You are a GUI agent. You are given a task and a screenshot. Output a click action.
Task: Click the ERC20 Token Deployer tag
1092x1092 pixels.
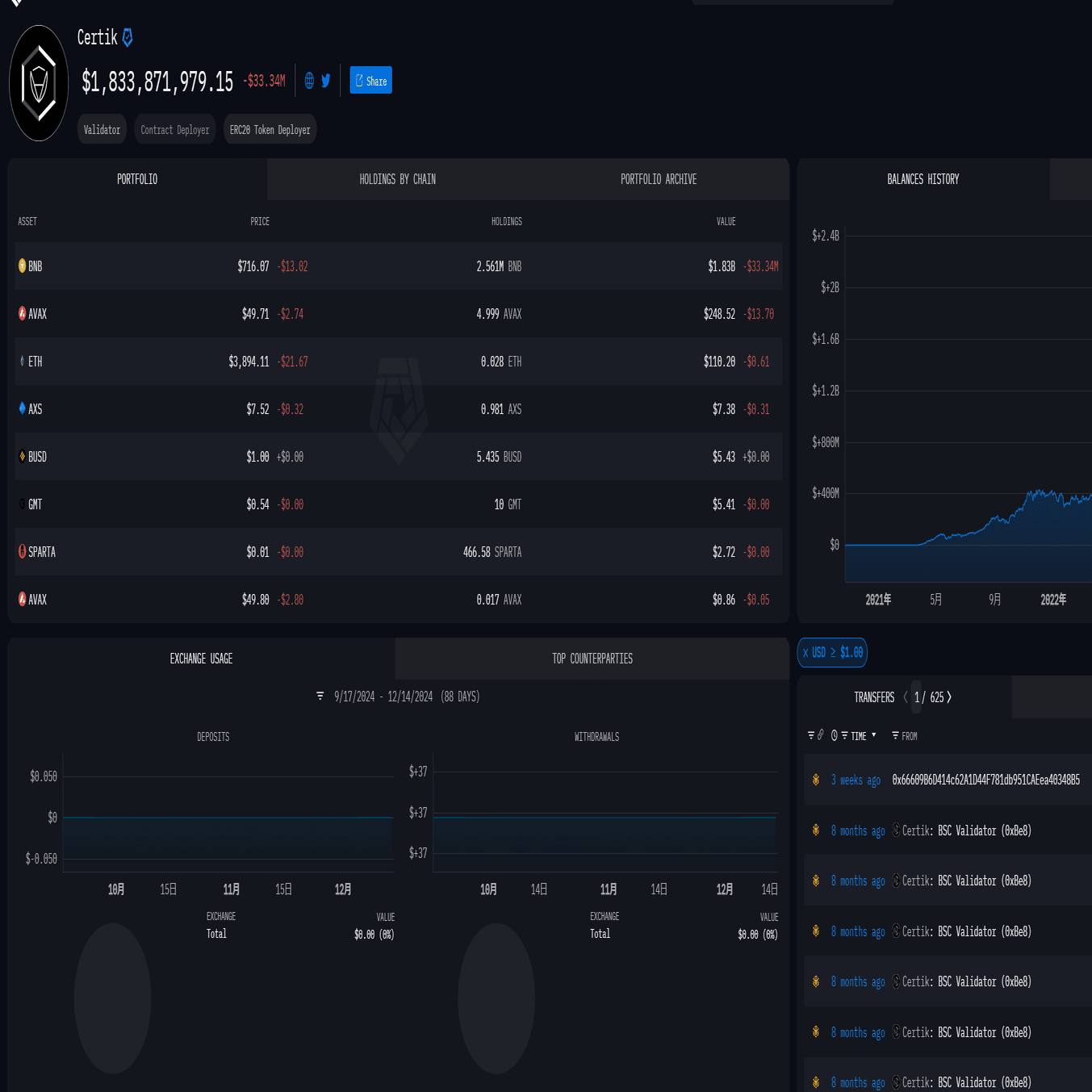pyautogui.click(x=270, y=129)
